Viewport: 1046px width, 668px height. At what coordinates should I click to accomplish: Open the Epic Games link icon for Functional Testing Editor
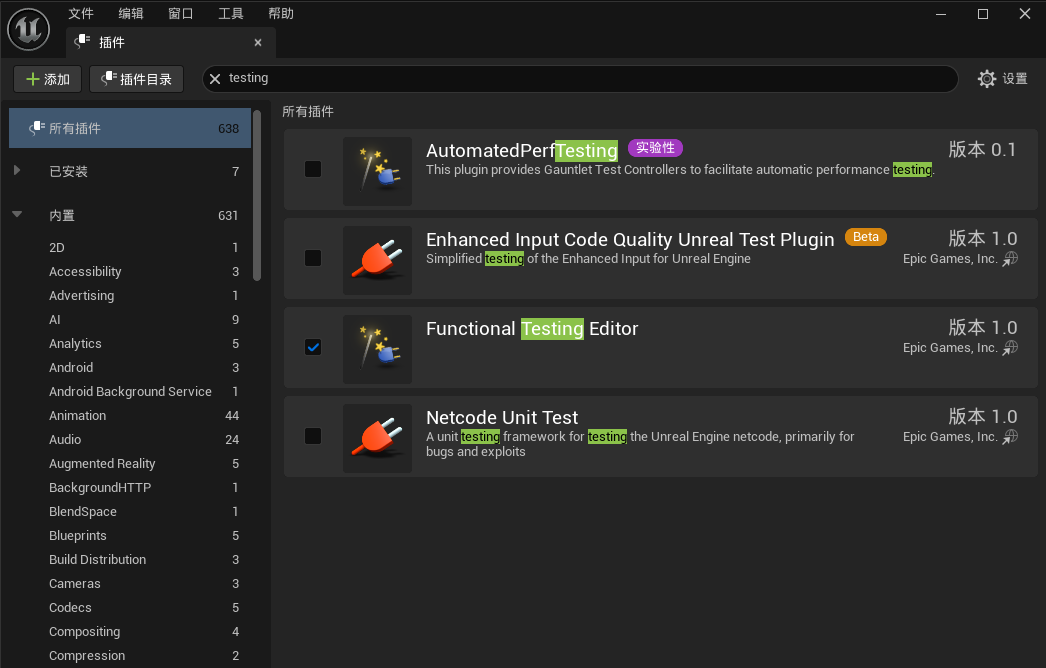(1011, 348)
